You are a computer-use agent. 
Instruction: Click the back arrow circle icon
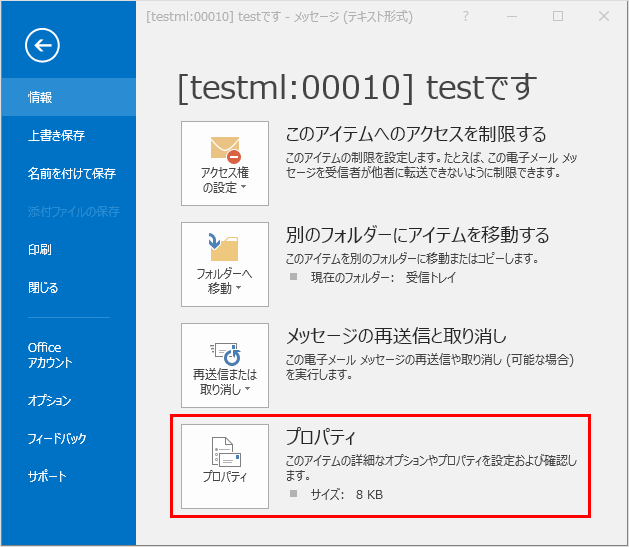(43, 45)
